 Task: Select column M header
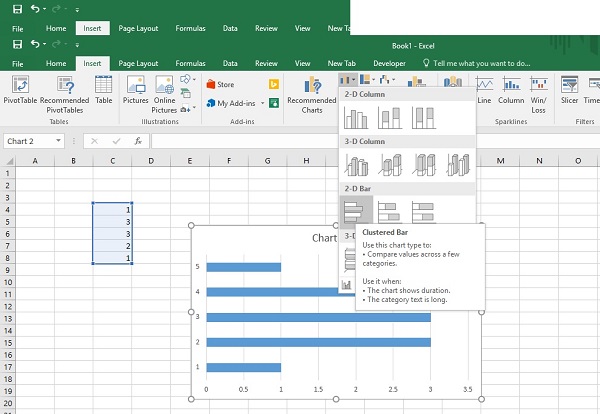click(501, 161)
